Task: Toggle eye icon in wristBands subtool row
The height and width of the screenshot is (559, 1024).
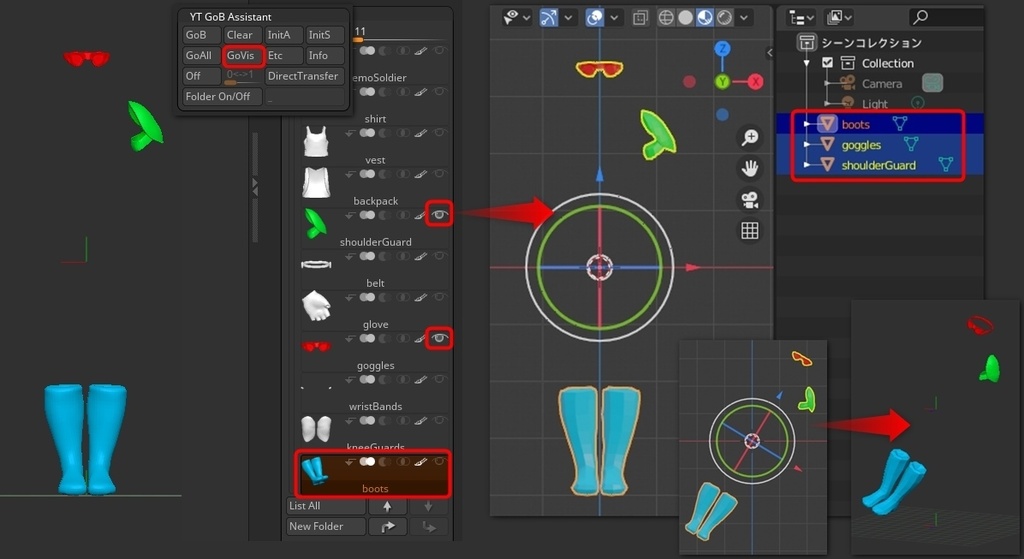Action: point(440,379)
